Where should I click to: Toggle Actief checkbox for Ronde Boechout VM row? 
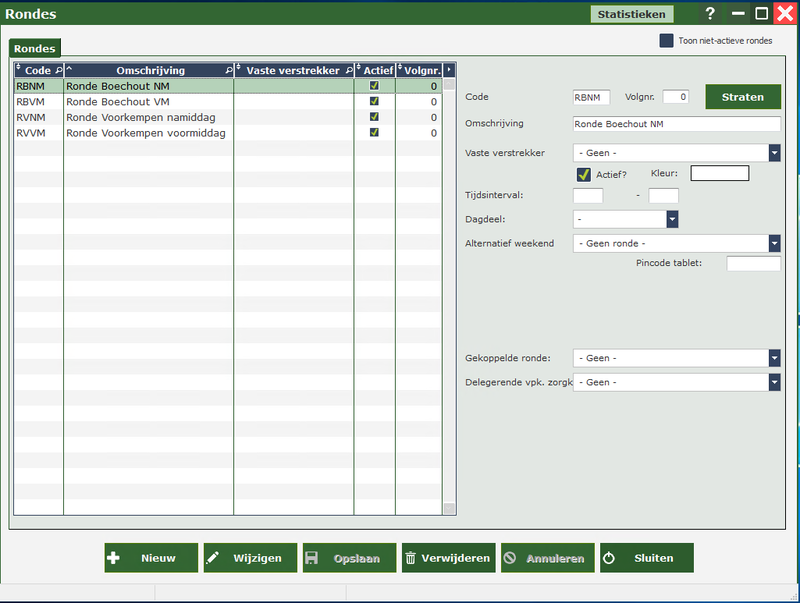374,102
